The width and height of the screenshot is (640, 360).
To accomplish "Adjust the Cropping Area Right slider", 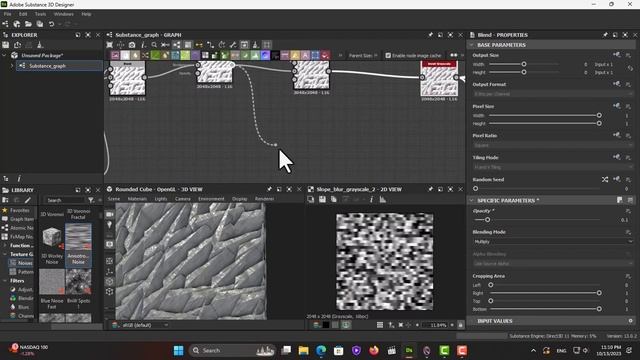I will click(599, 293).
